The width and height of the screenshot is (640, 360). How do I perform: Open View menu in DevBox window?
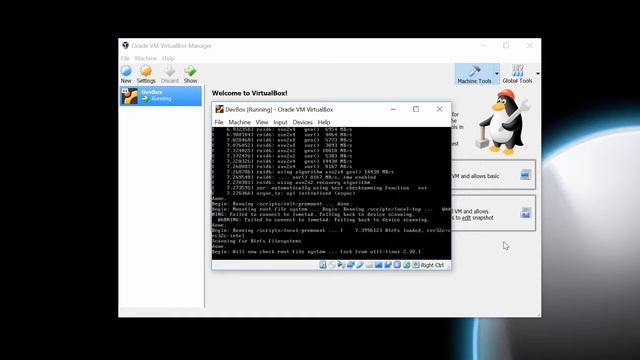[x=262, y=122]
